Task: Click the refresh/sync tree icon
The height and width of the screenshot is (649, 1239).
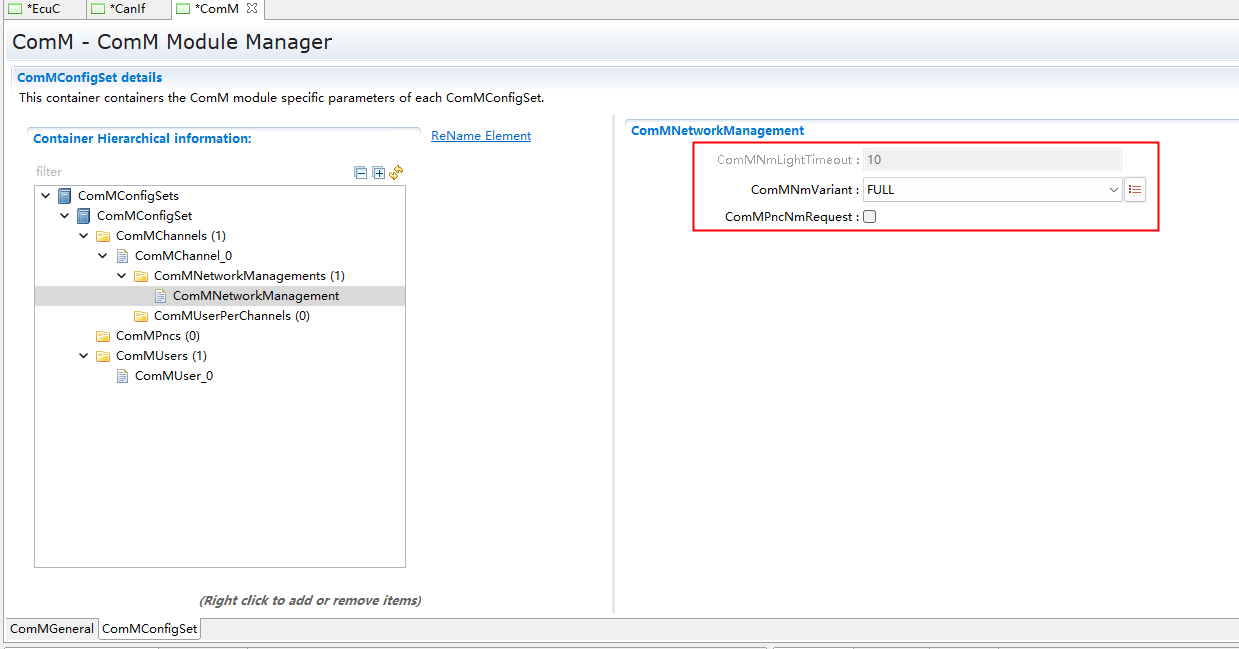Action: coord(396,172)
